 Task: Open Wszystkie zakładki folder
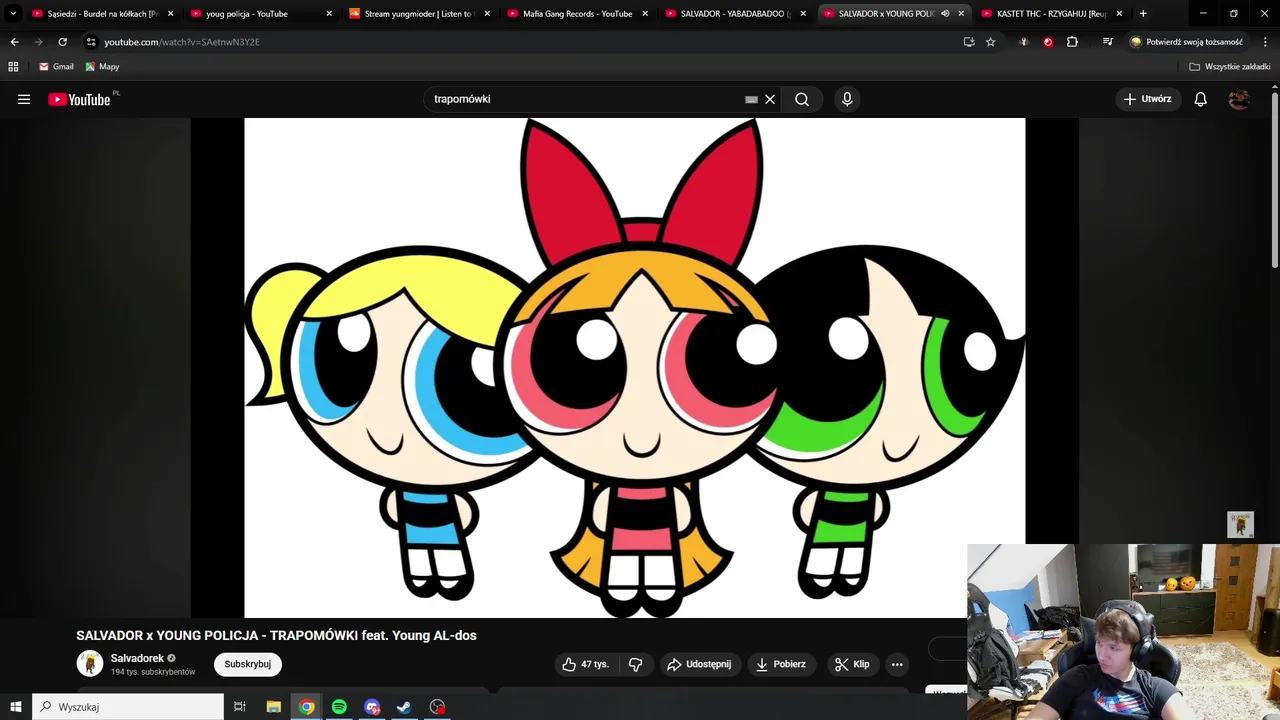(x=1230, y=66)
